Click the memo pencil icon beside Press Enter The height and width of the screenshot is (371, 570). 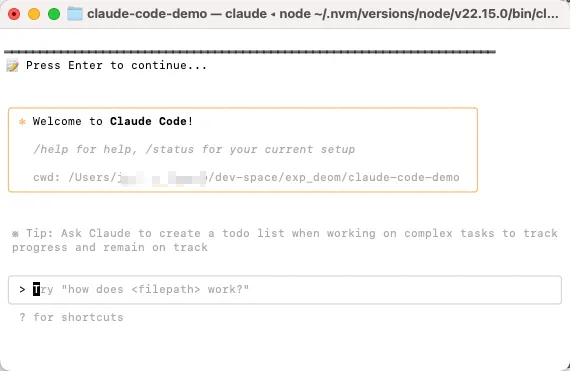tap(12, 66)
